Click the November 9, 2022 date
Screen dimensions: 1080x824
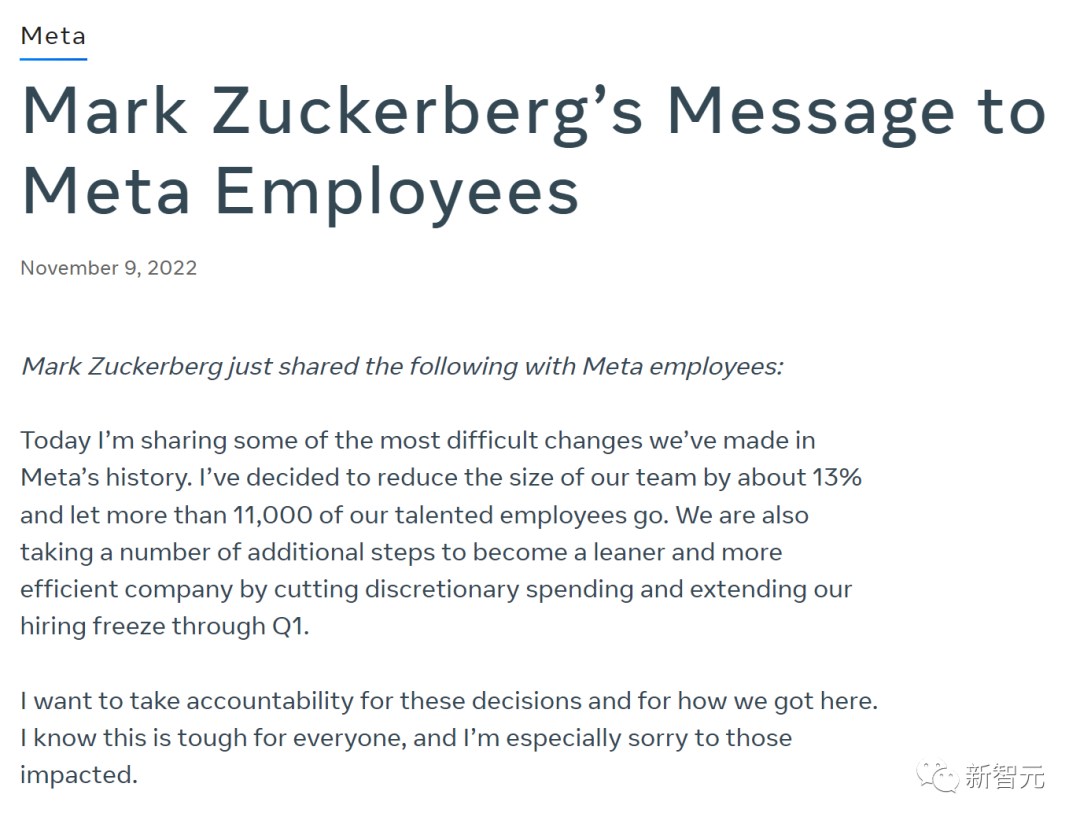[x=108, y=268]
